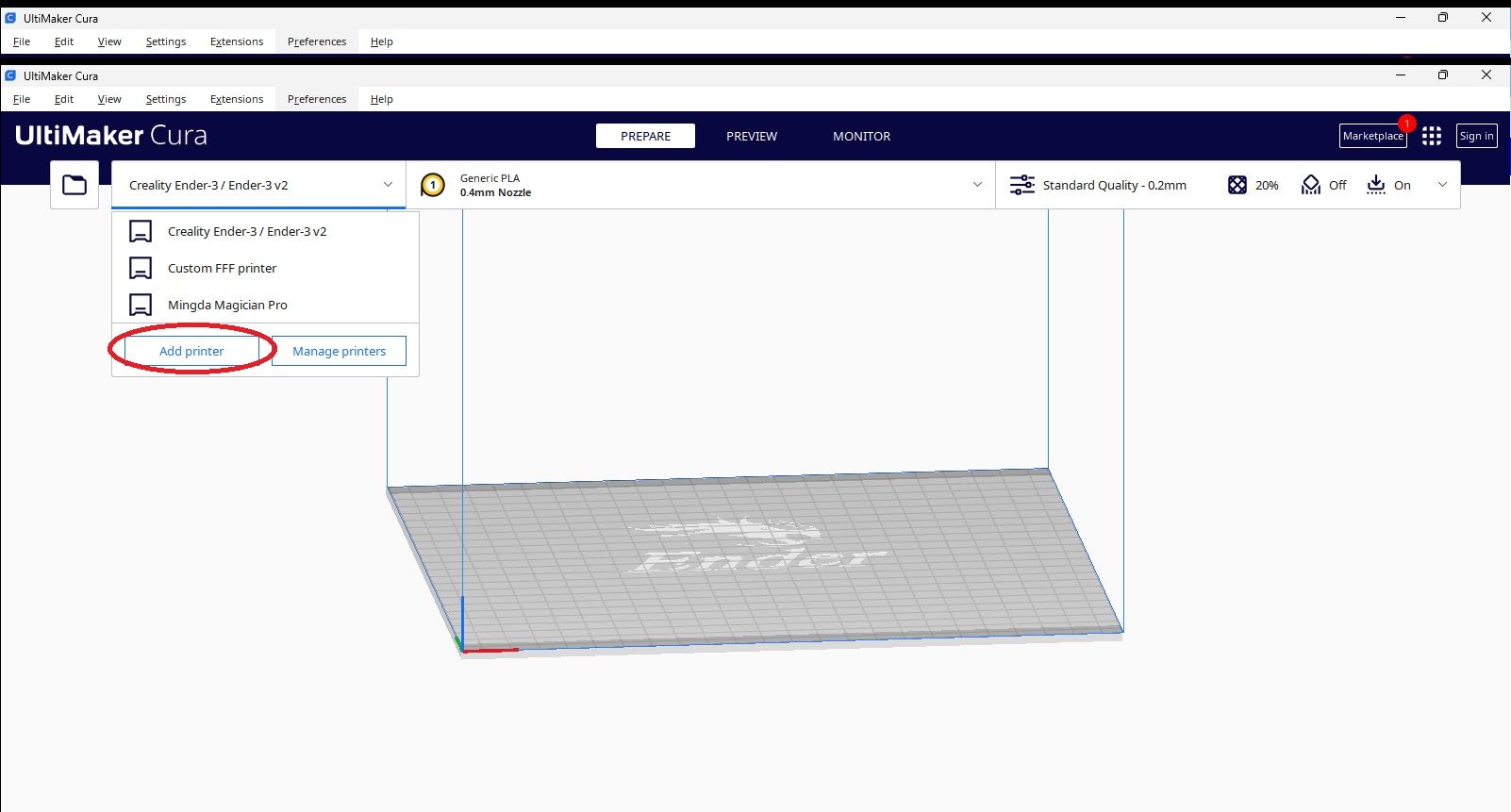Select Creality Ender-3 / Ender-3 v2 from list
This screenshot has height=812, width=1511.
(265, 231)
